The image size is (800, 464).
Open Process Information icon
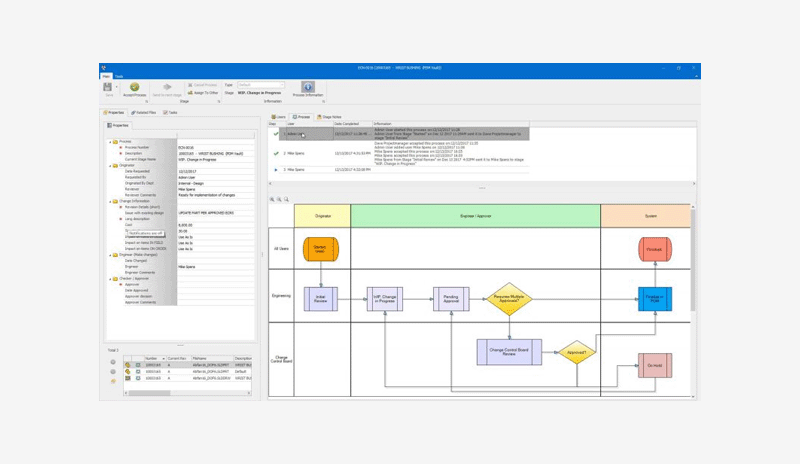[308, 88]
